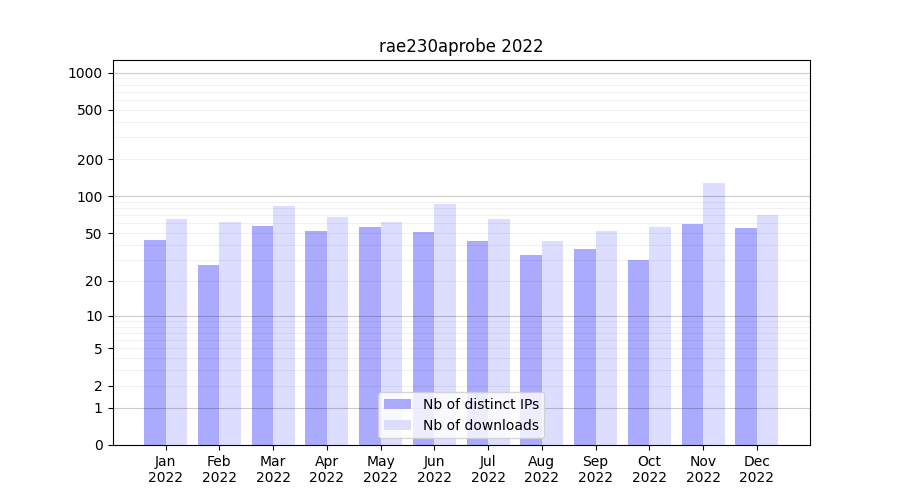
Task: Click the 100 y-axis tick label
Action: pos(90,197)
